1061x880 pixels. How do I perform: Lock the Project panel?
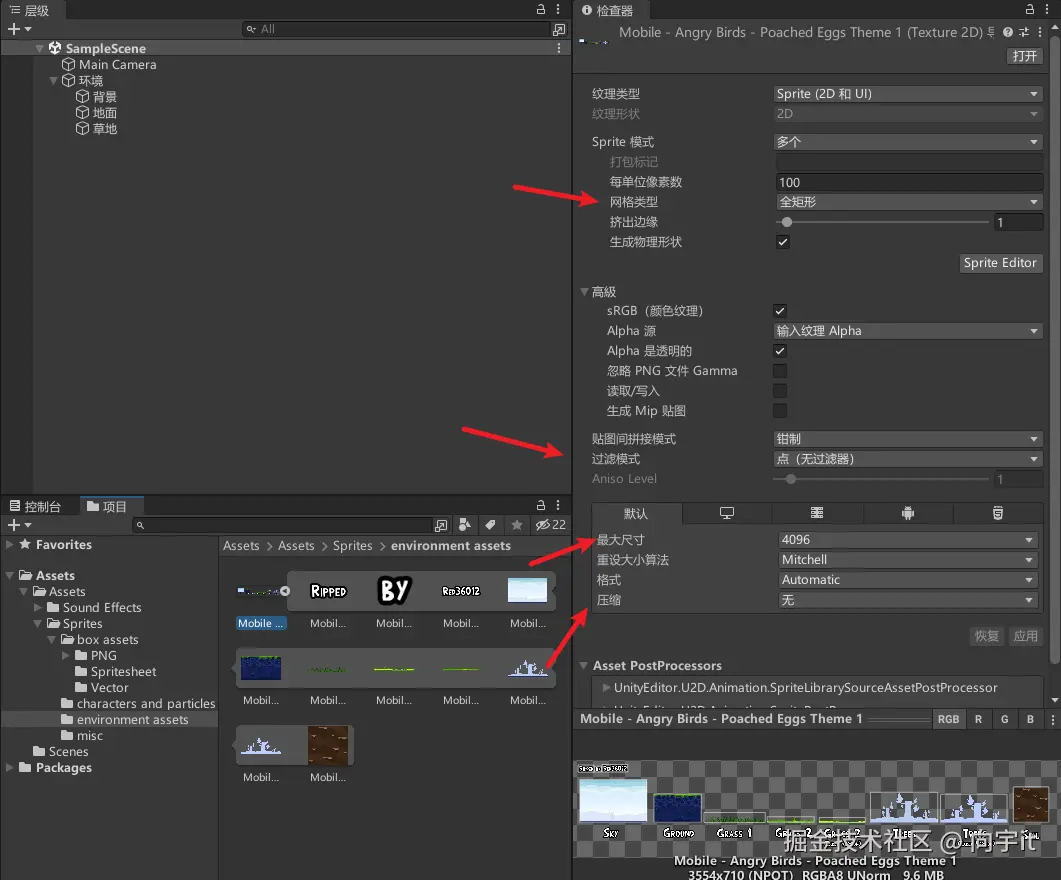coord(541,505)
